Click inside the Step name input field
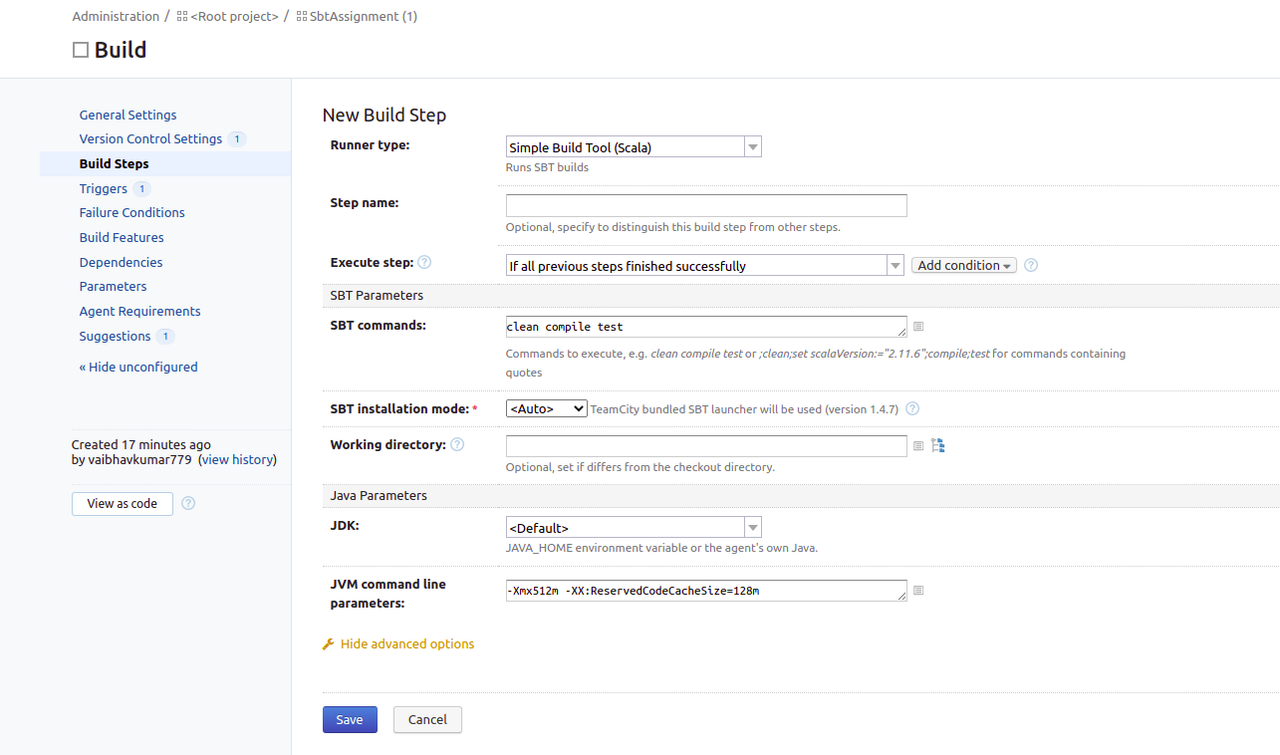Viewport: 1280px width, 755px height. tap(705, 205)
